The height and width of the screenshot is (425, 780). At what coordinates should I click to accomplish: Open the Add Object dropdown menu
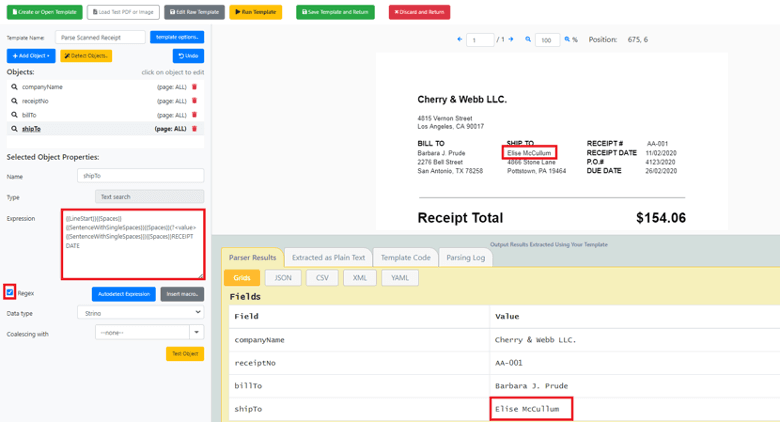pyautogui.click(x=30, y=56)
